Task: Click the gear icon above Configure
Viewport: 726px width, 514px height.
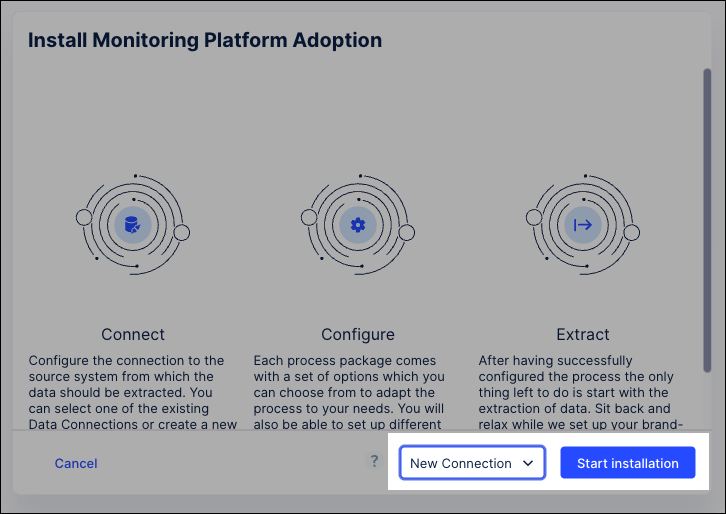Action: 357,225
